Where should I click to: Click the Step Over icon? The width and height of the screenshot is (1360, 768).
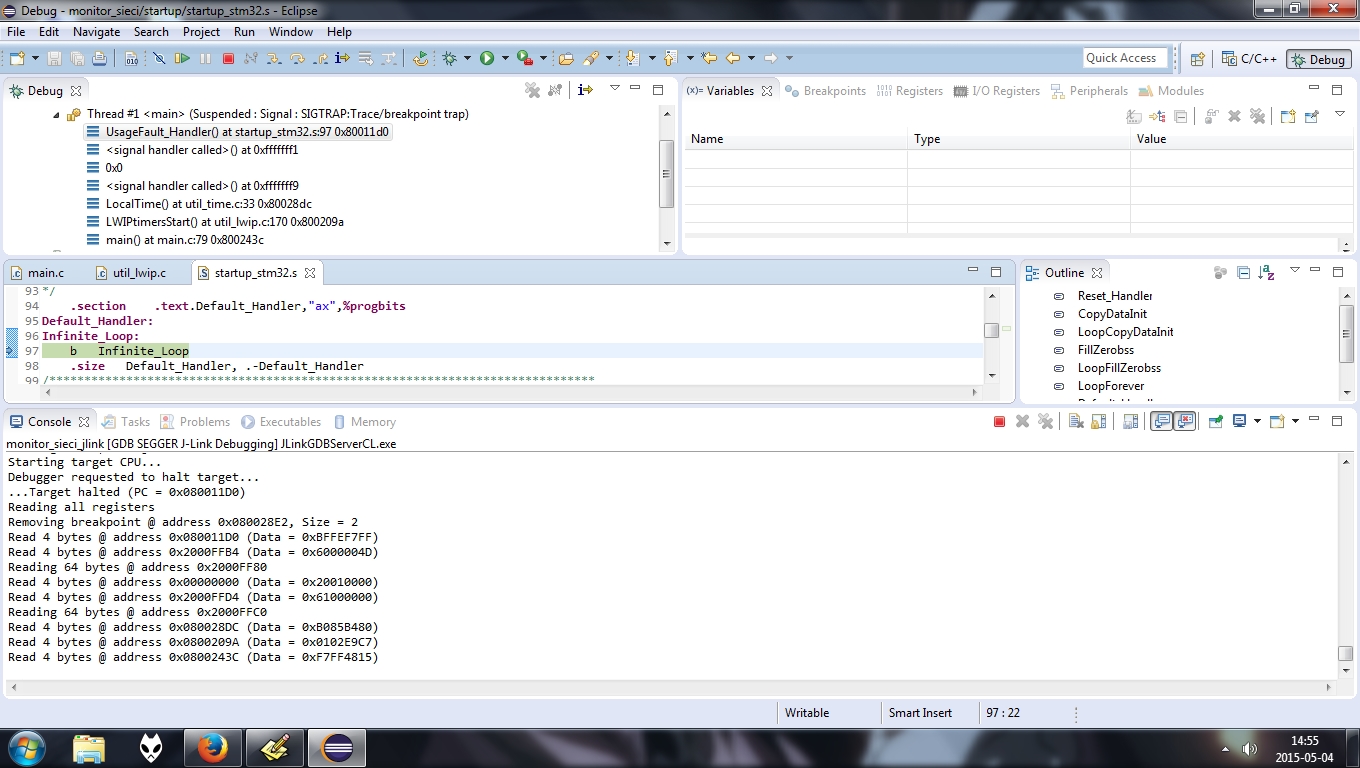(297, 58)
